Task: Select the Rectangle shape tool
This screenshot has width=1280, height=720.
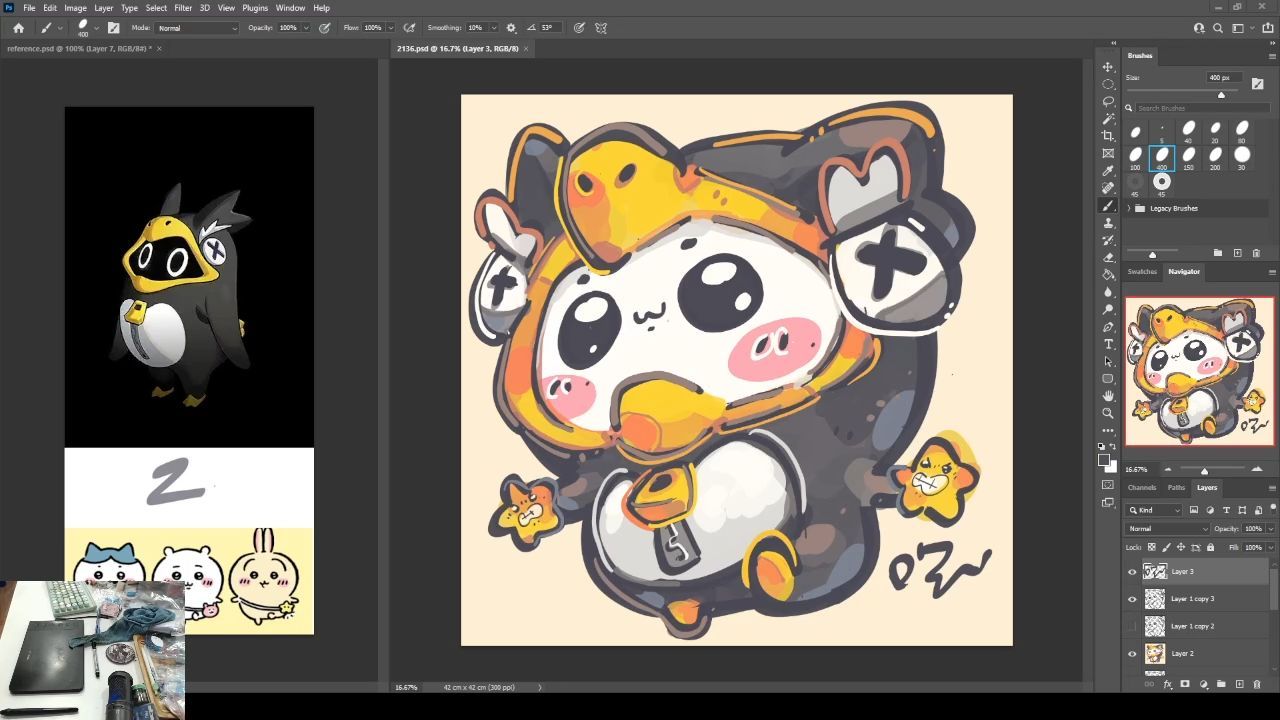Action: point(1108,379)
